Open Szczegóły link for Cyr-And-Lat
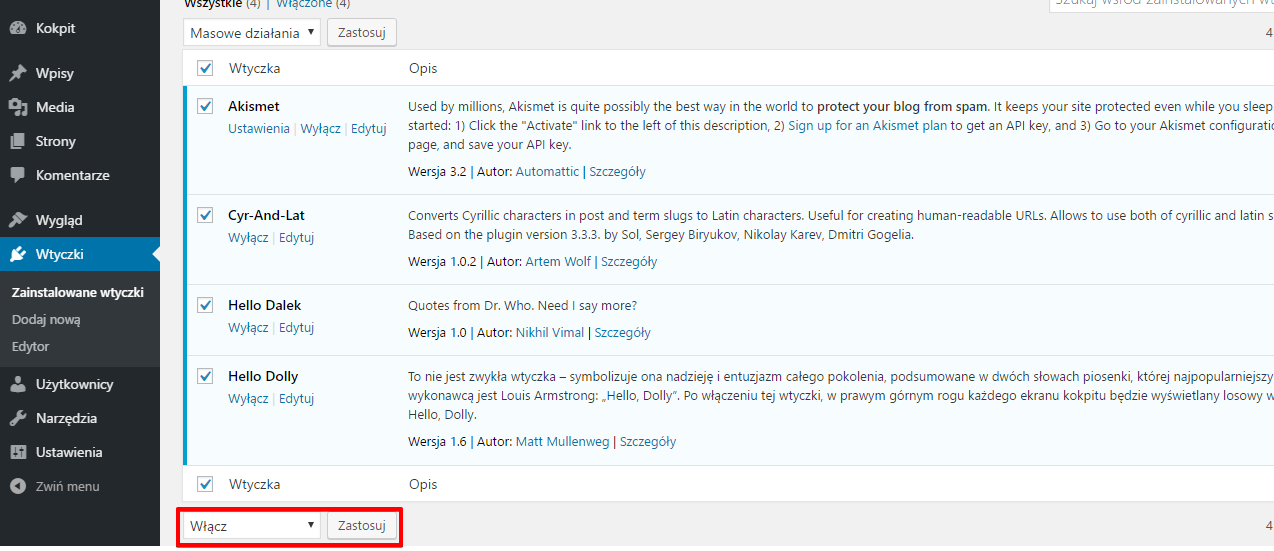Viewport: 1274px width, 551px height. click(629, 262)
